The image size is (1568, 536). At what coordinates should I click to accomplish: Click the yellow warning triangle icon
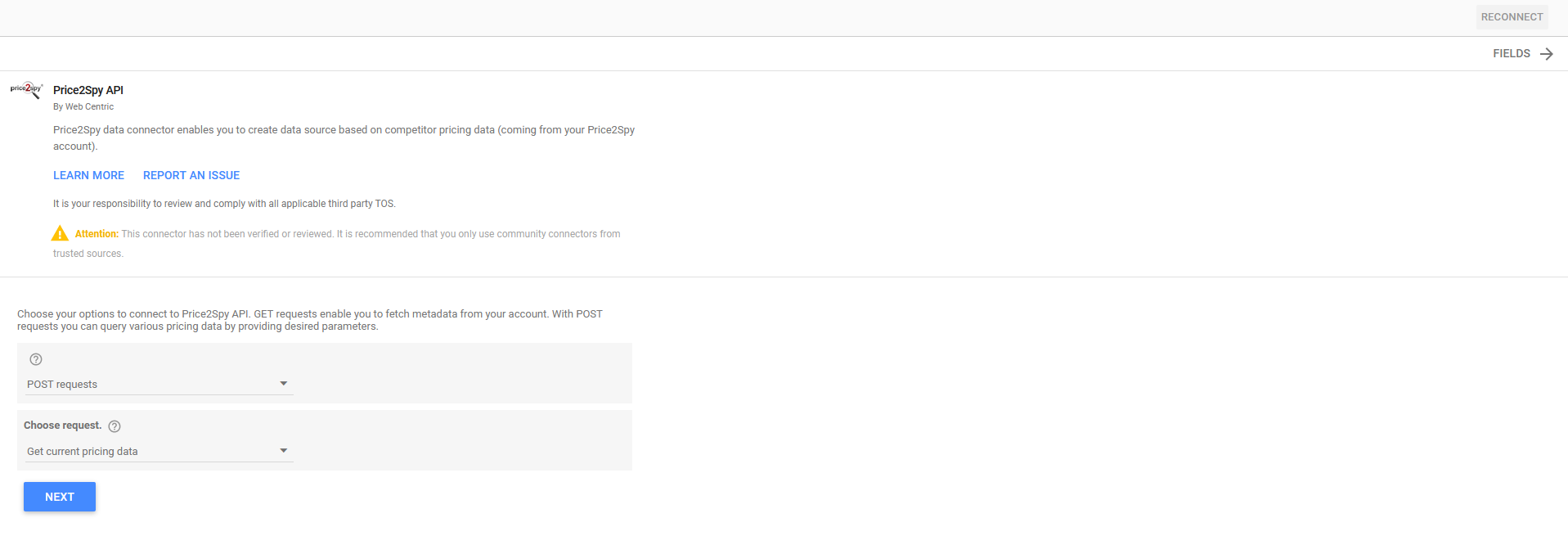[60, 234]
